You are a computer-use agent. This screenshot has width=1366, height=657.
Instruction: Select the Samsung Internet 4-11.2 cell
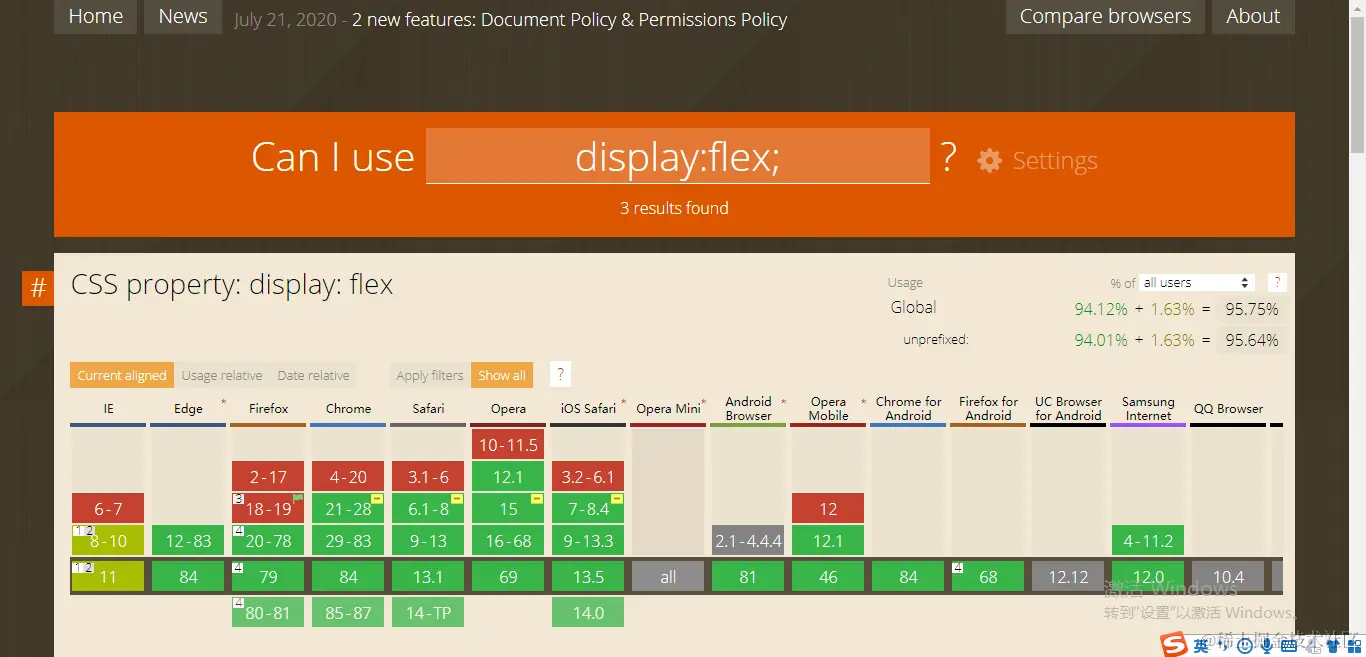click(x=1148, y=540)
